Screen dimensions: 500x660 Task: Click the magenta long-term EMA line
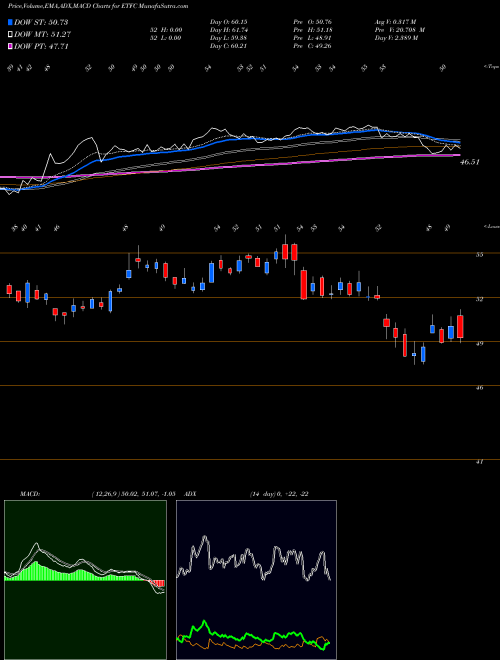tap(229, 165)
